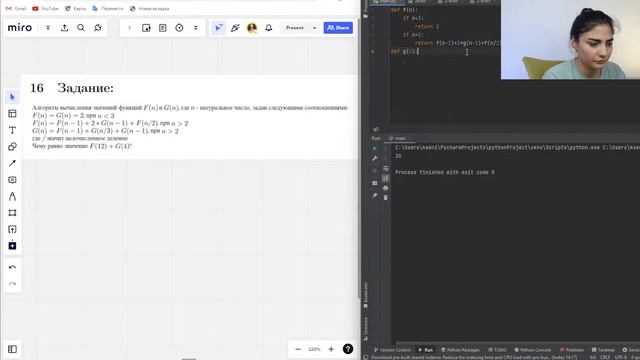The image size is (640, 360).
Task: Select the Miro comment tool
Action: 12,180
